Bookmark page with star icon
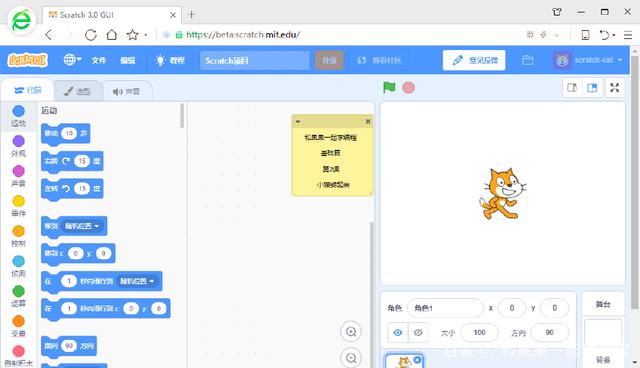The image size is (640, 368). 132,35
